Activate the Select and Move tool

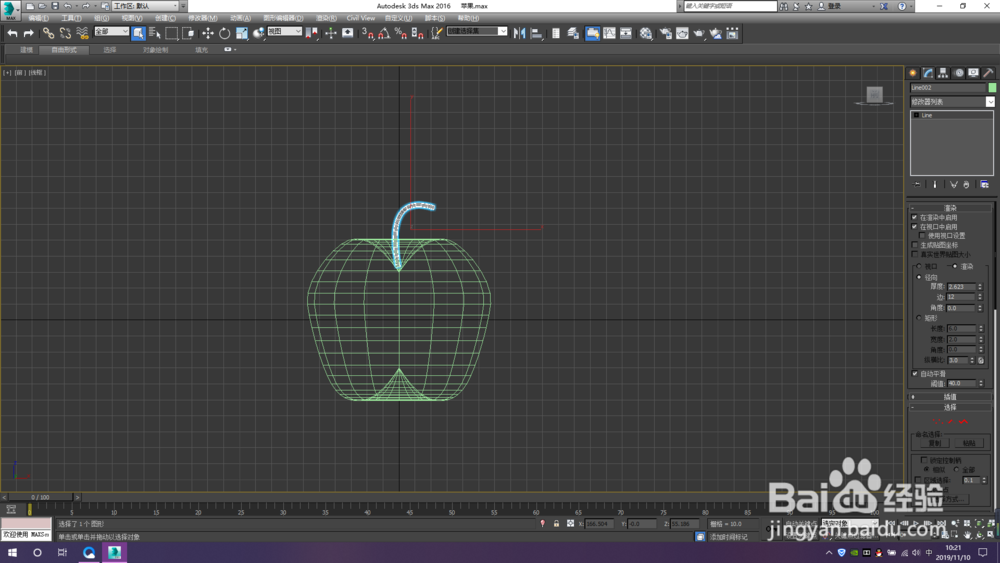(208, 33)
